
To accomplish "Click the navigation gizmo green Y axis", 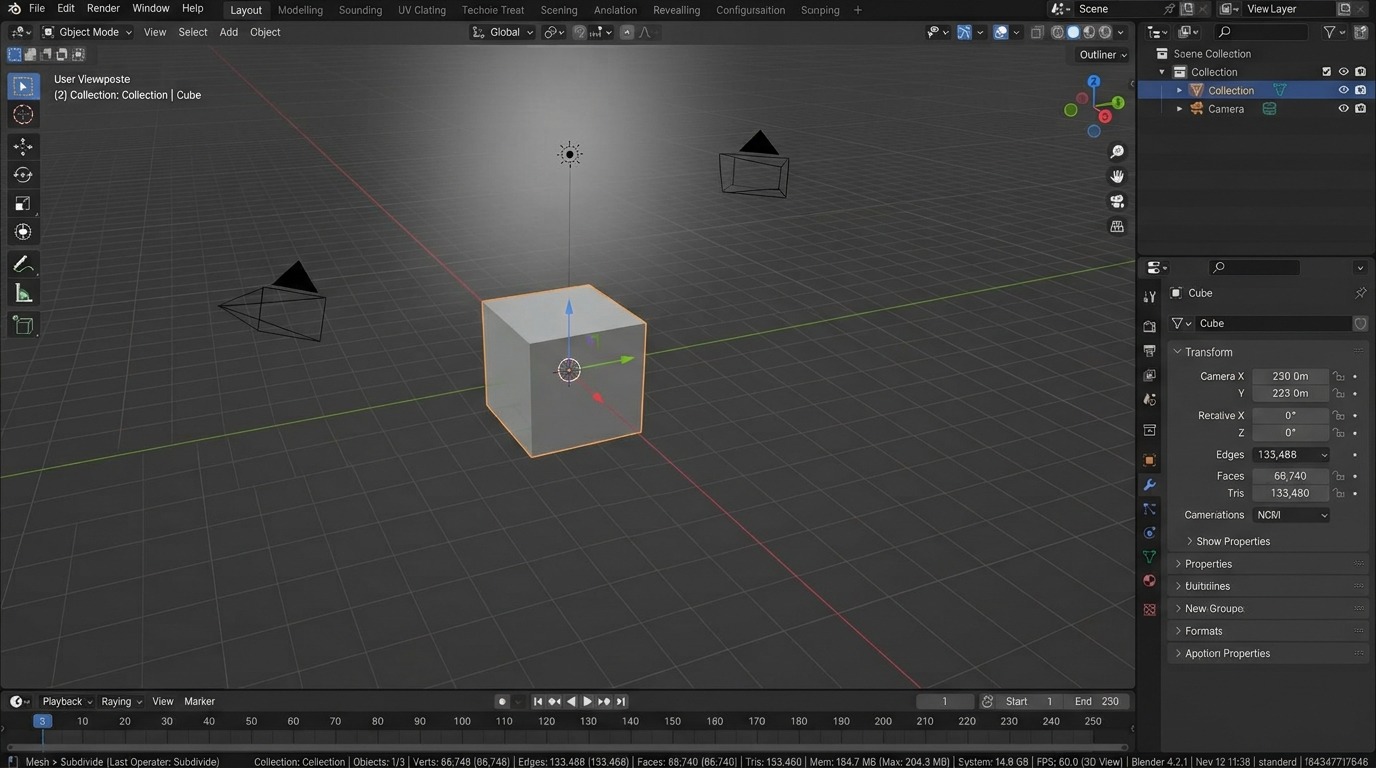I will coord(1118,103).
